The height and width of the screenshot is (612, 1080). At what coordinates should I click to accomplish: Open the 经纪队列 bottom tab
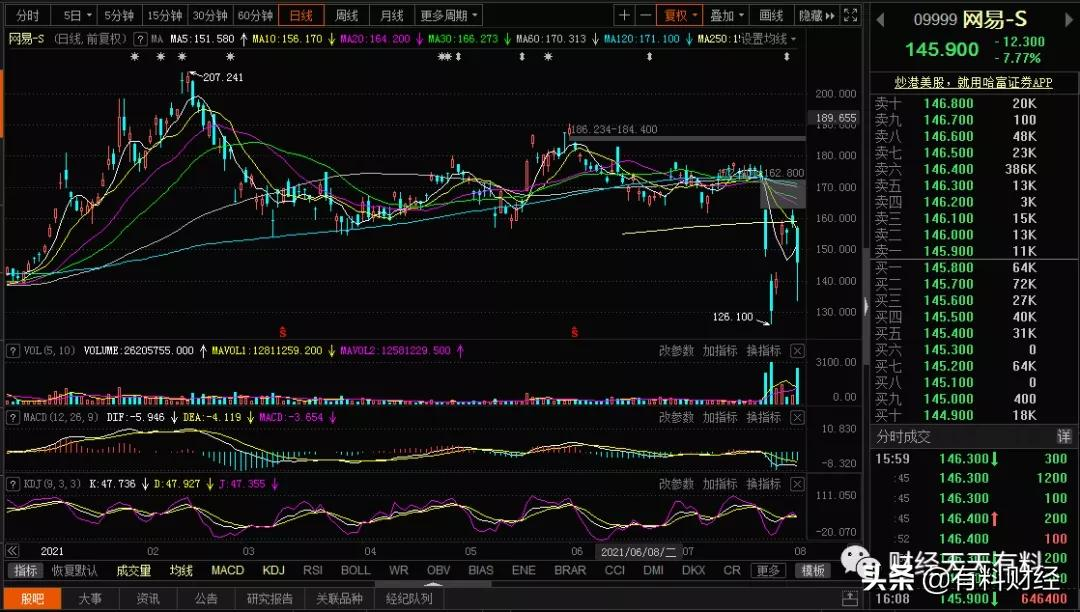(x=409, y=598)
